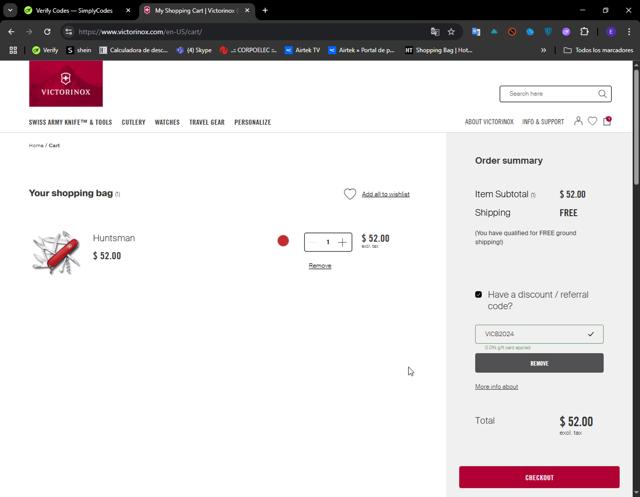Expand the tab search dropdown arrow
The width and height of the screenshot is (640, 497).
coord(10,11)
